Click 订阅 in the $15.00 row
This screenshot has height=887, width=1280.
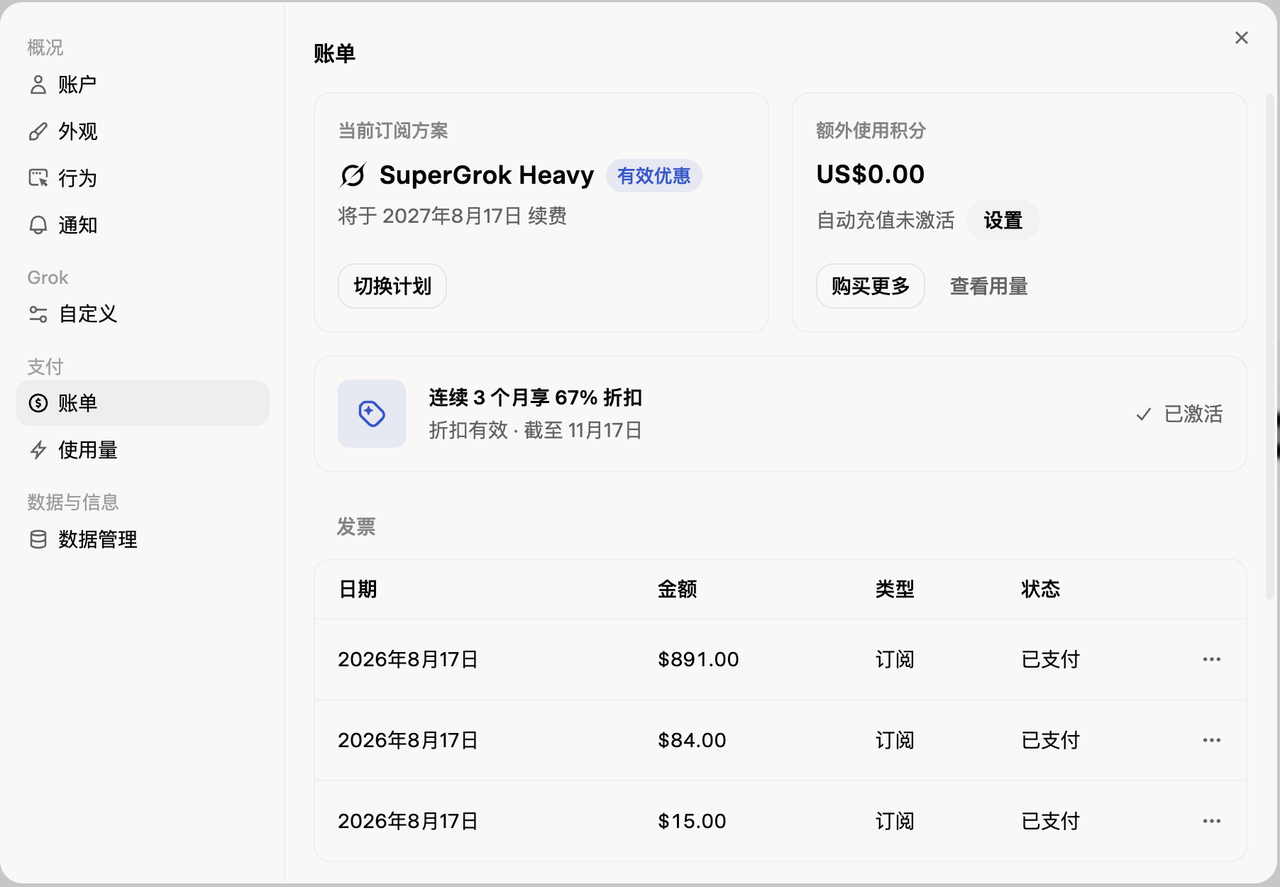(x=895, y=821)
